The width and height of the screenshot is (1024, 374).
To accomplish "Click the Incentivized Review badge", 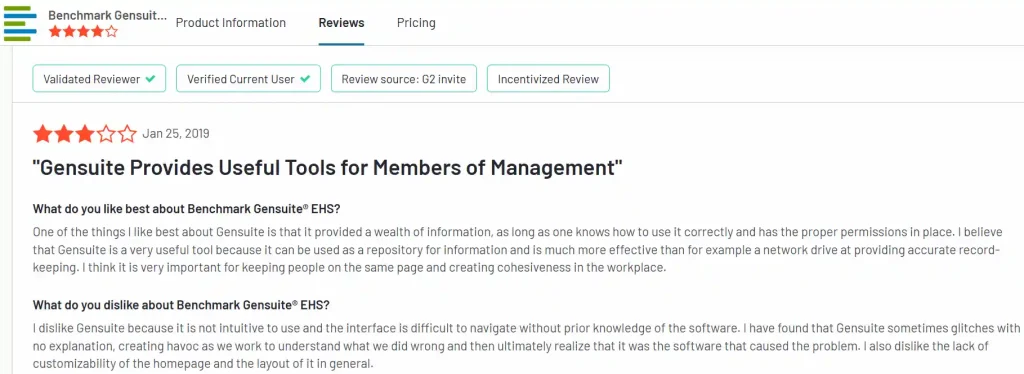I will pyautogui.click(x=549, y=79).
